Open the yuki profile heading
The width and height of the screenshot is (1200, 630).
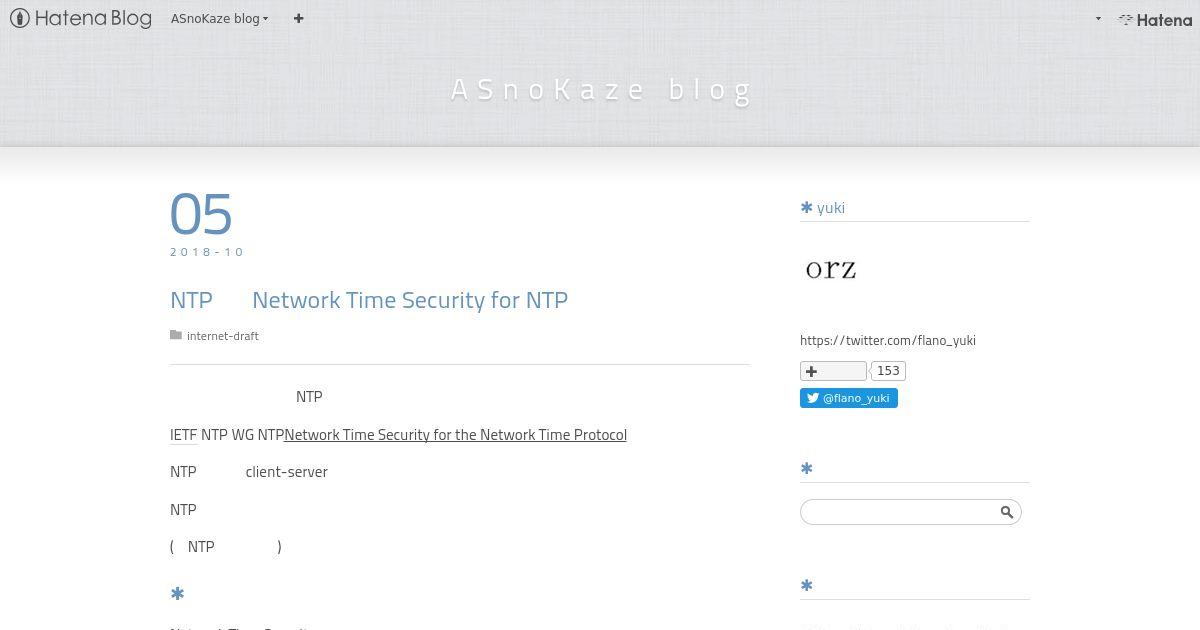pyautogui.click(x=831, y=208)
